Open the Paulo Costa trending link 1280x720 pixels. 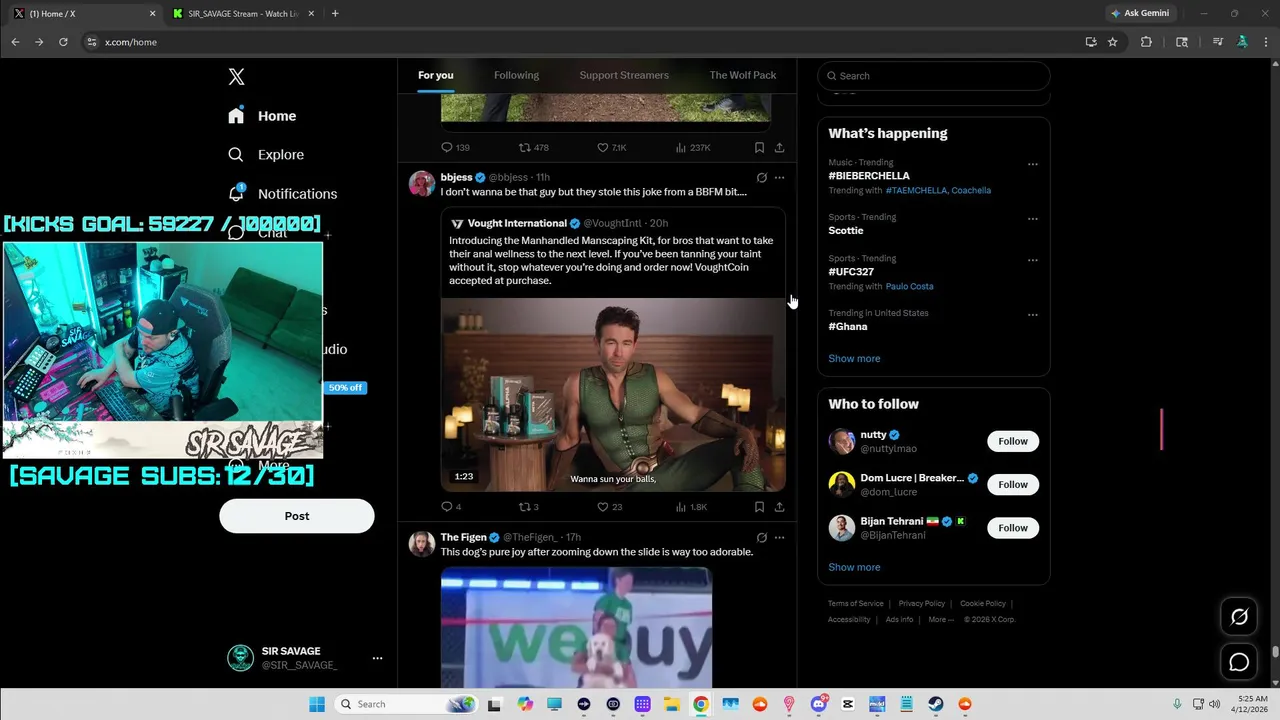tap(909, 287)
